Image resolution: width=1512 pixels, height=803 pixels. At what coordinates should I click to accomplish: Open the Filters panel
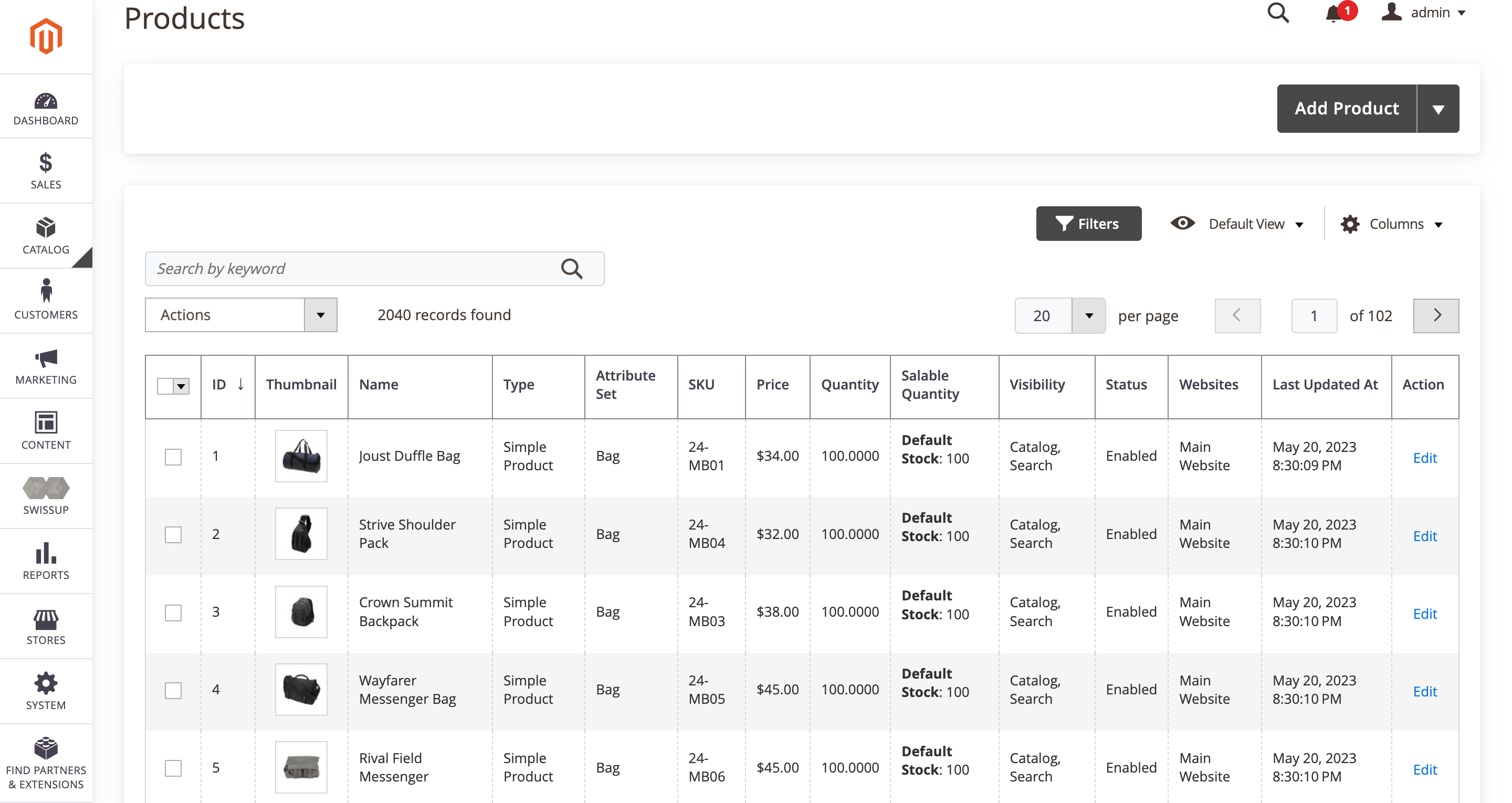(x=1087, y=223)
